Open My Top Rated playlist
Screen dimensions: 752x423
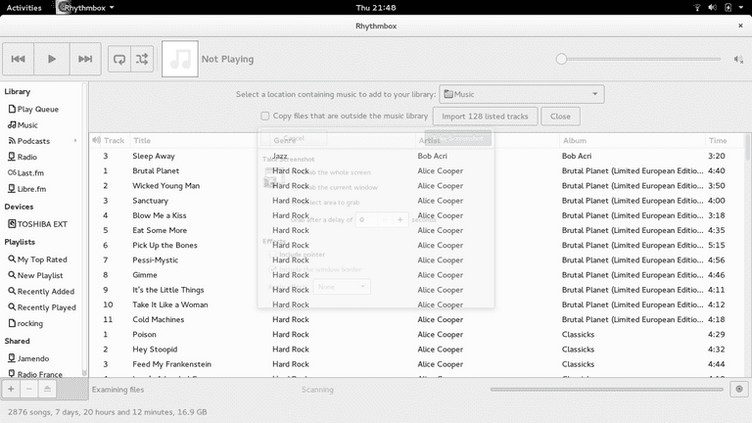37,259
